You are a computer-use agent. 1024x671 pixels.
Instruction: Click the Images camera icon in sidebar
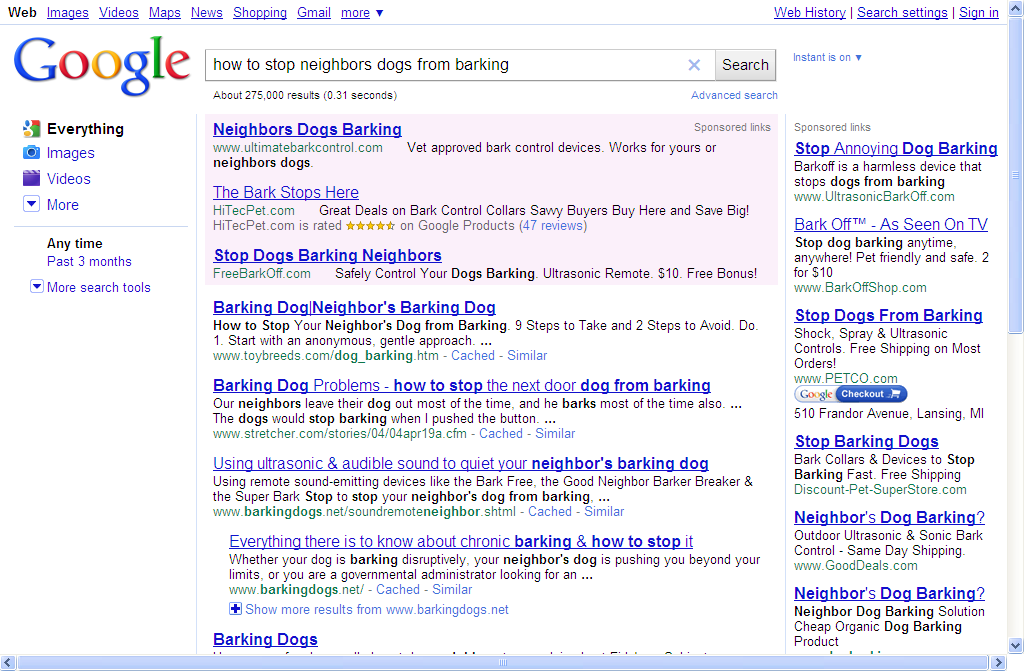(31, 153)
